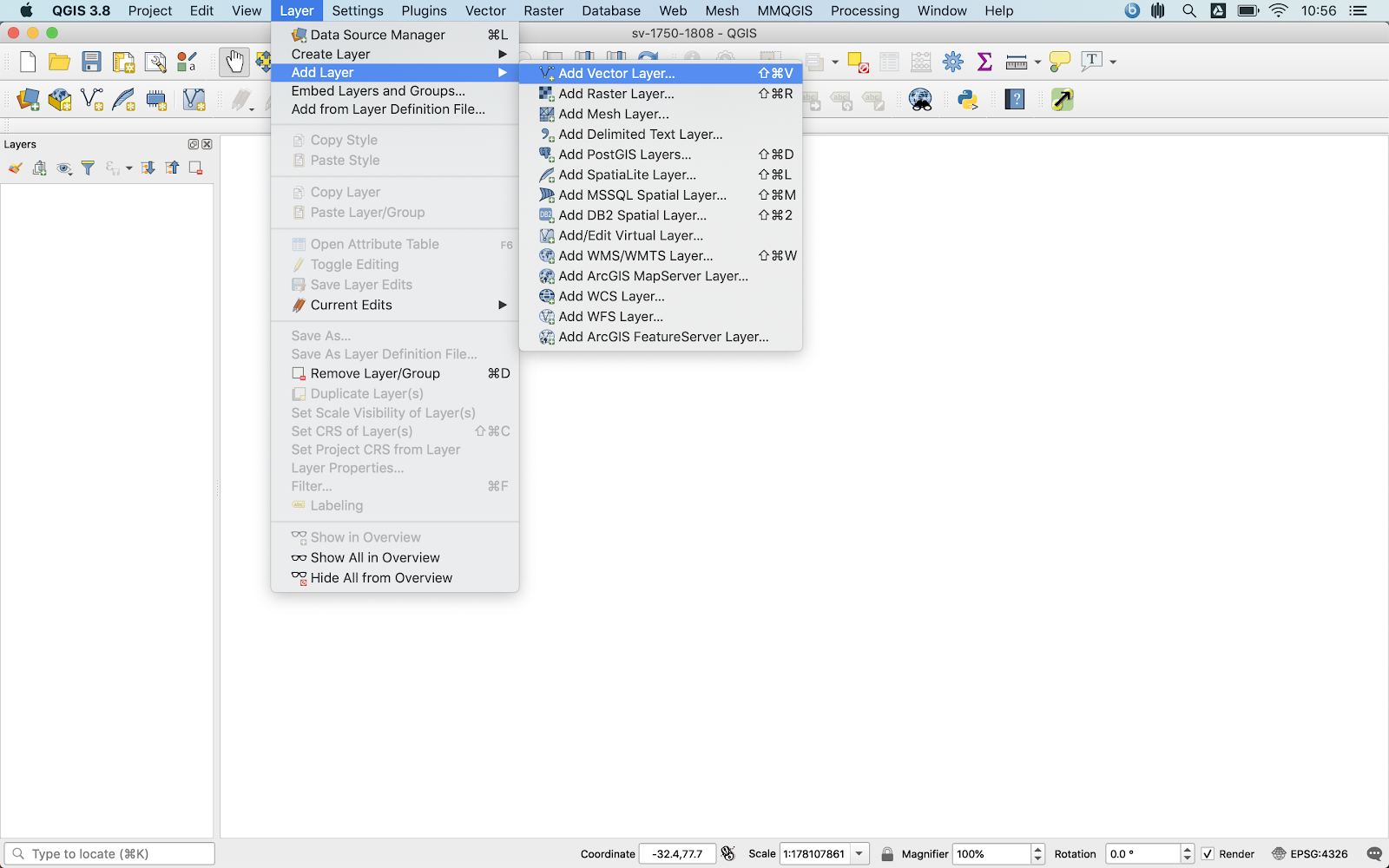Screen dimensions: 1389x868
Task: Open Processing Toolbox gear icon
Action: tap(953, 62)
